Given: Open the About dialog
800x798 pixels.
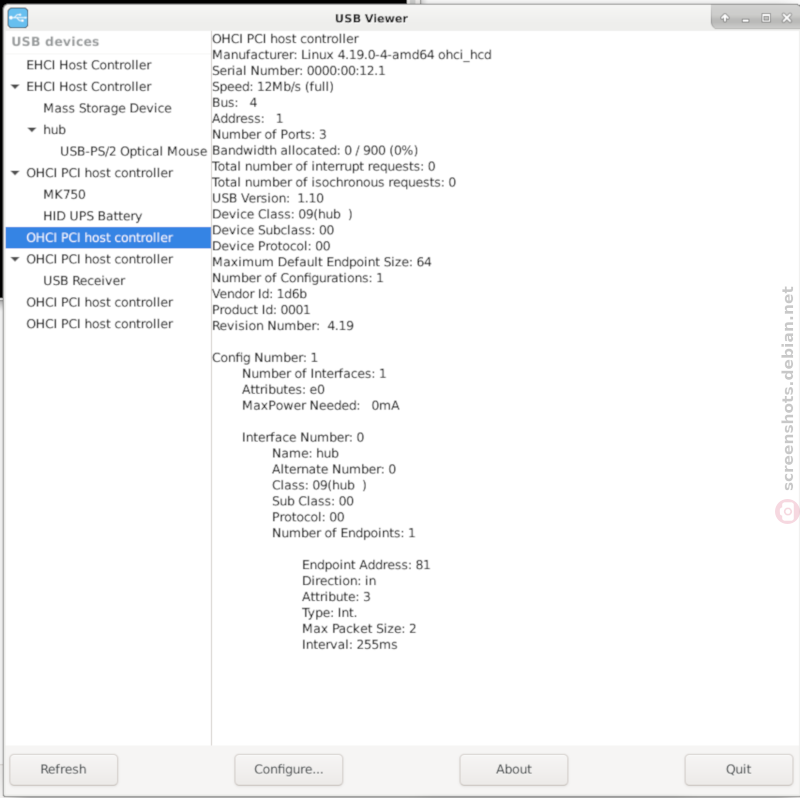Looking at the screenshot, I should pos(513,769).
